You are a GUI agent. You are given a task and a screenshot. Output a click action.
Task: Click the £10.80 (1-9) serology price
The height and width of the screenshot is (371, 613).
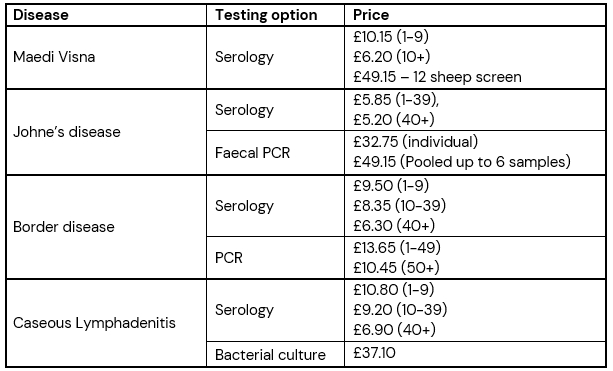coord(394,290)
